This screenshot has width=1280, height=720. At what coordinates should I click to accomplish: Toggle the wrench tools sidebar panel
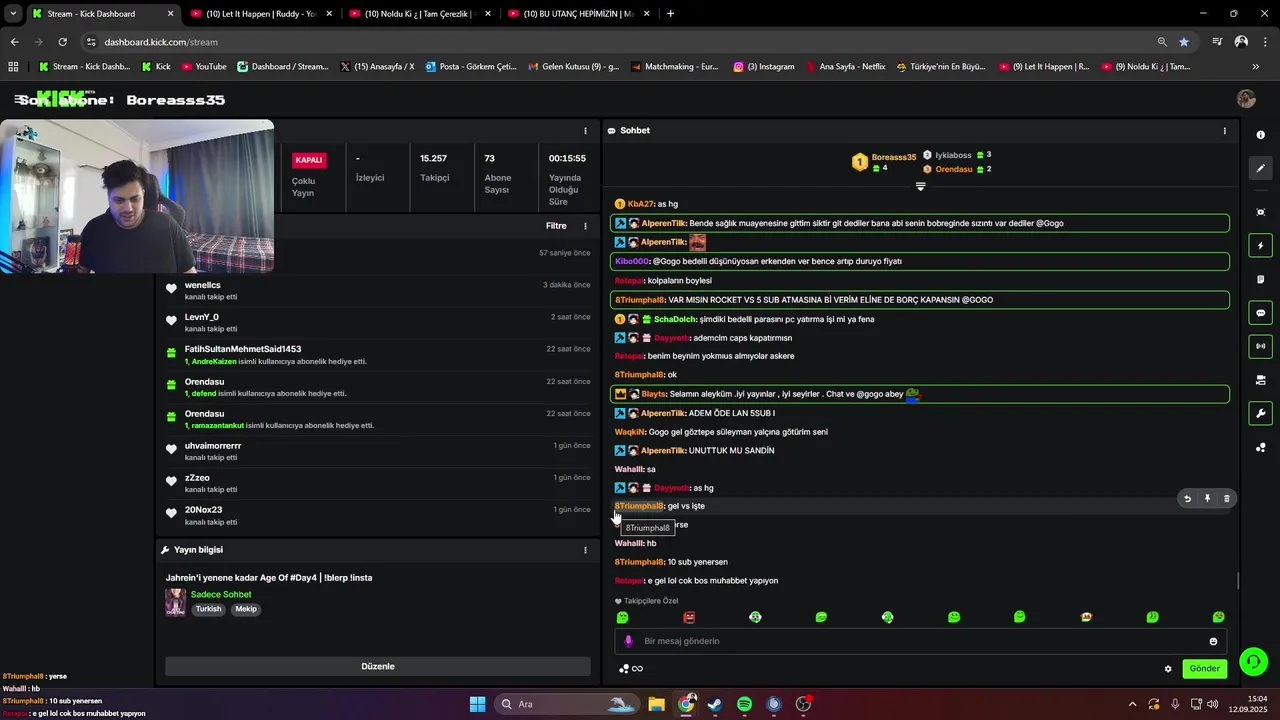click(1260, 414)
